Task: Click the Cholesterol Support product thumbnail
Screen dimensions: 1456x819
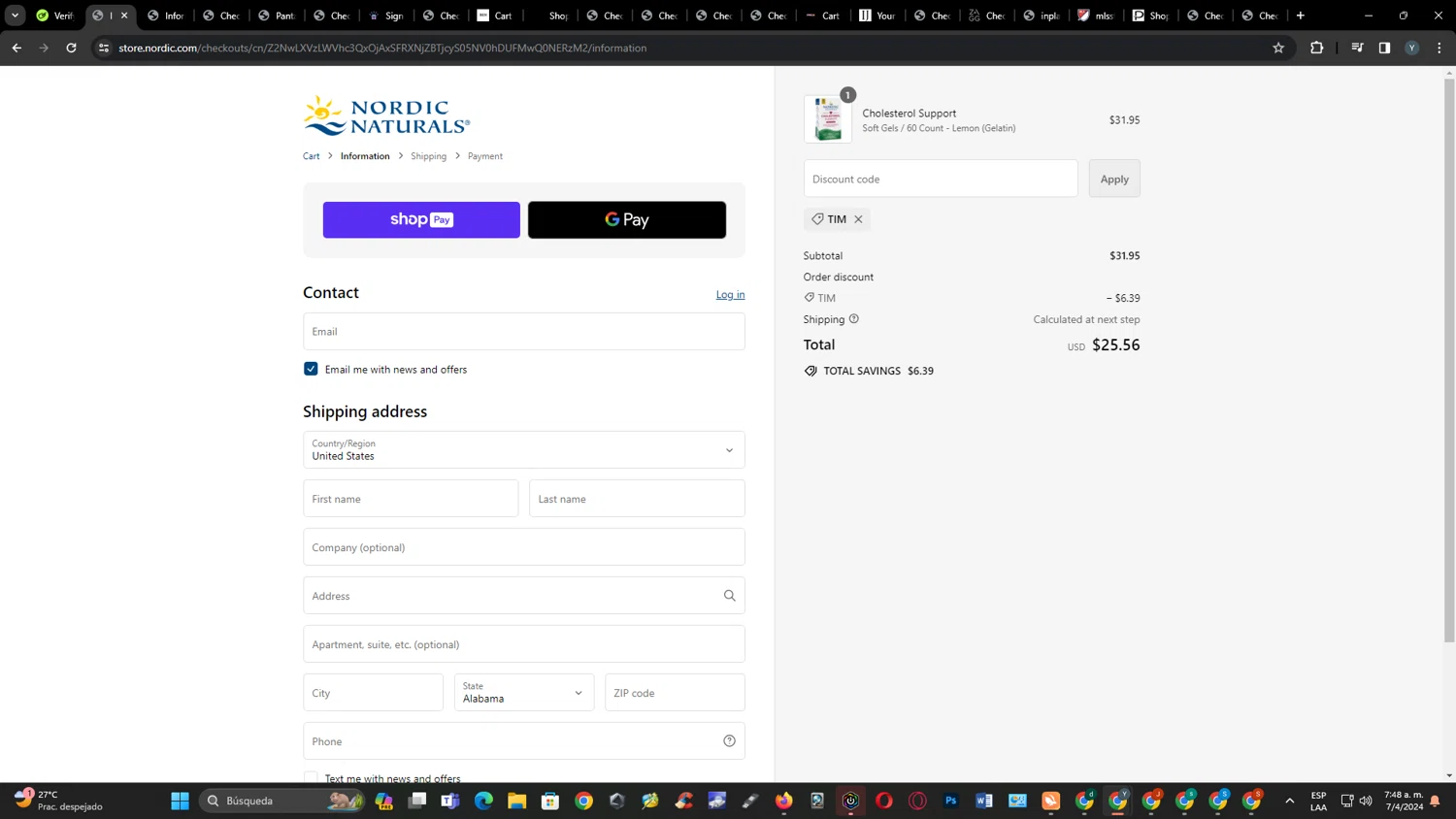Action: coord(828,119)
